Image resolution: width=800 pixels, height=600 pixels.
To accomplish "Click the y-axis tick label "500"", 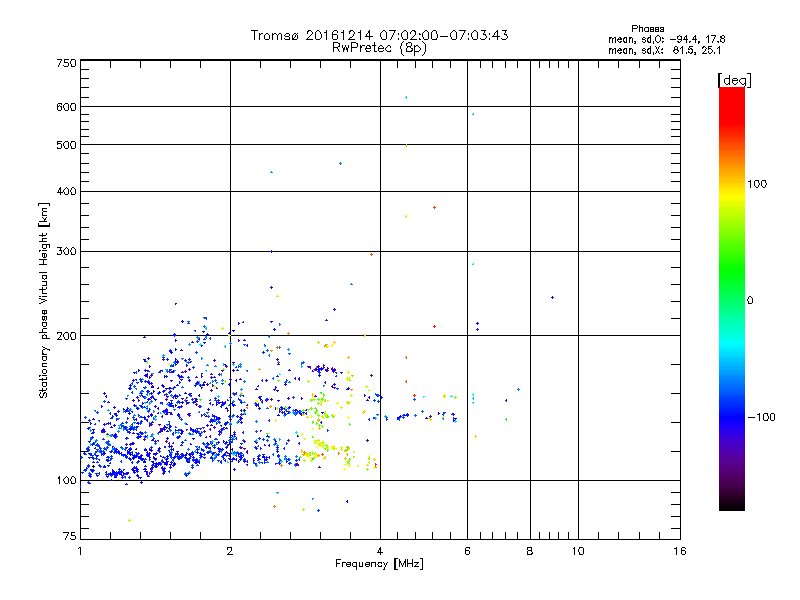I will (66, 145).
